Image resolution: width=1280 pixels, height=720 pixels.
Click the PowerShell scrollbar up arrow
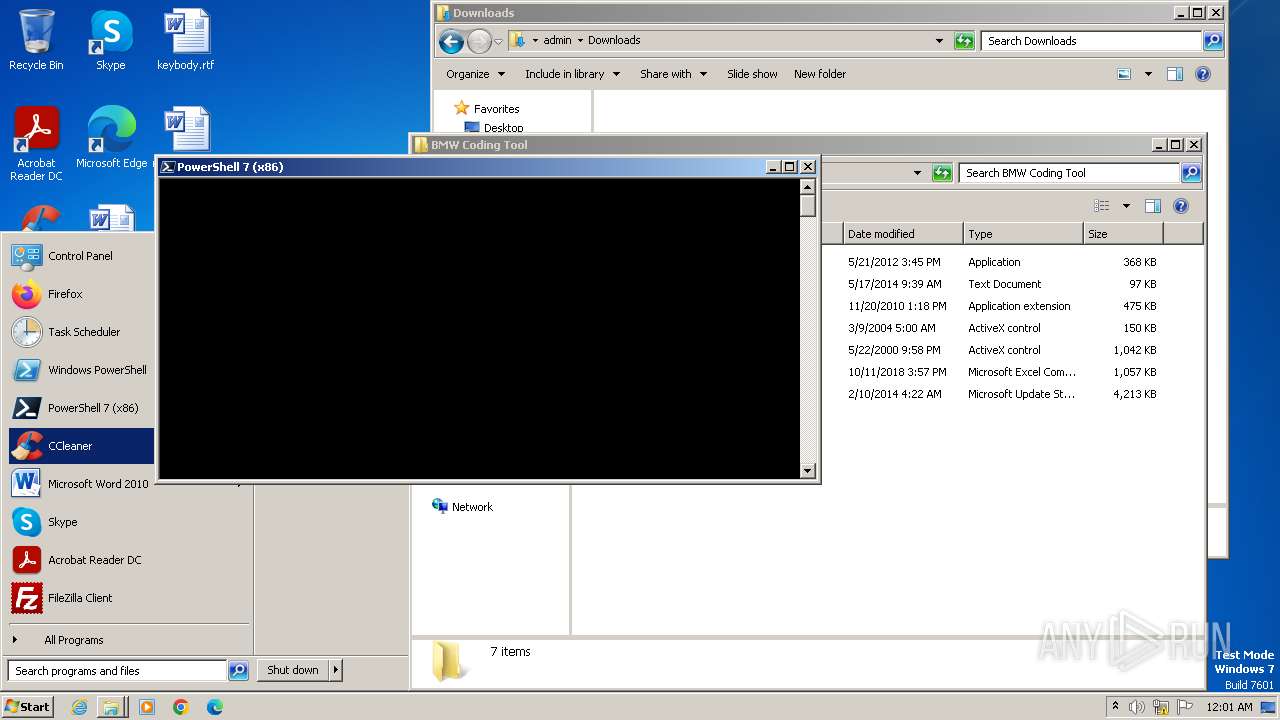(x=808, y=187)
